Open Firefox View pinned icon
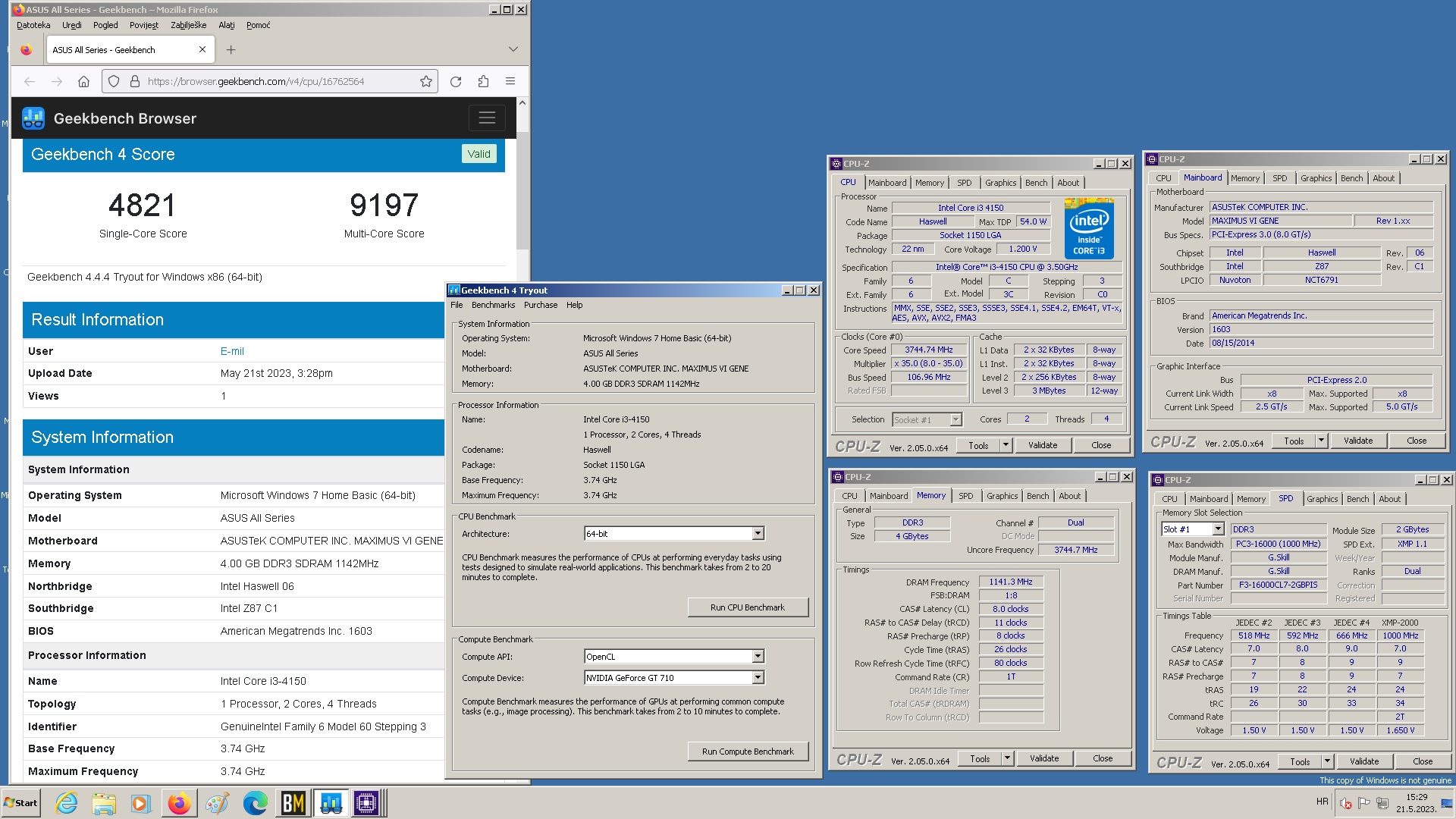1456x819 pixels. pos(27,50)
